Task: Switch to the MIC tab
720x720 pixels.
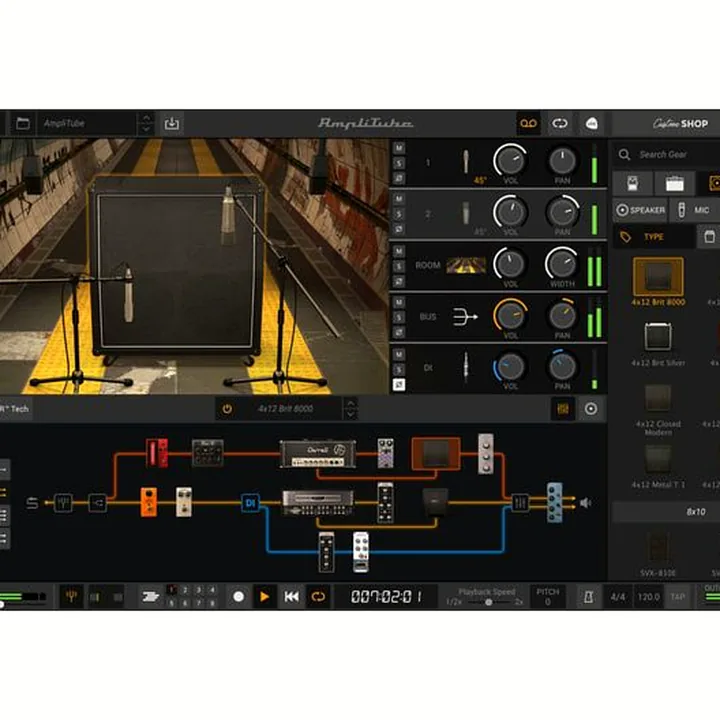Action: (695, 210)
